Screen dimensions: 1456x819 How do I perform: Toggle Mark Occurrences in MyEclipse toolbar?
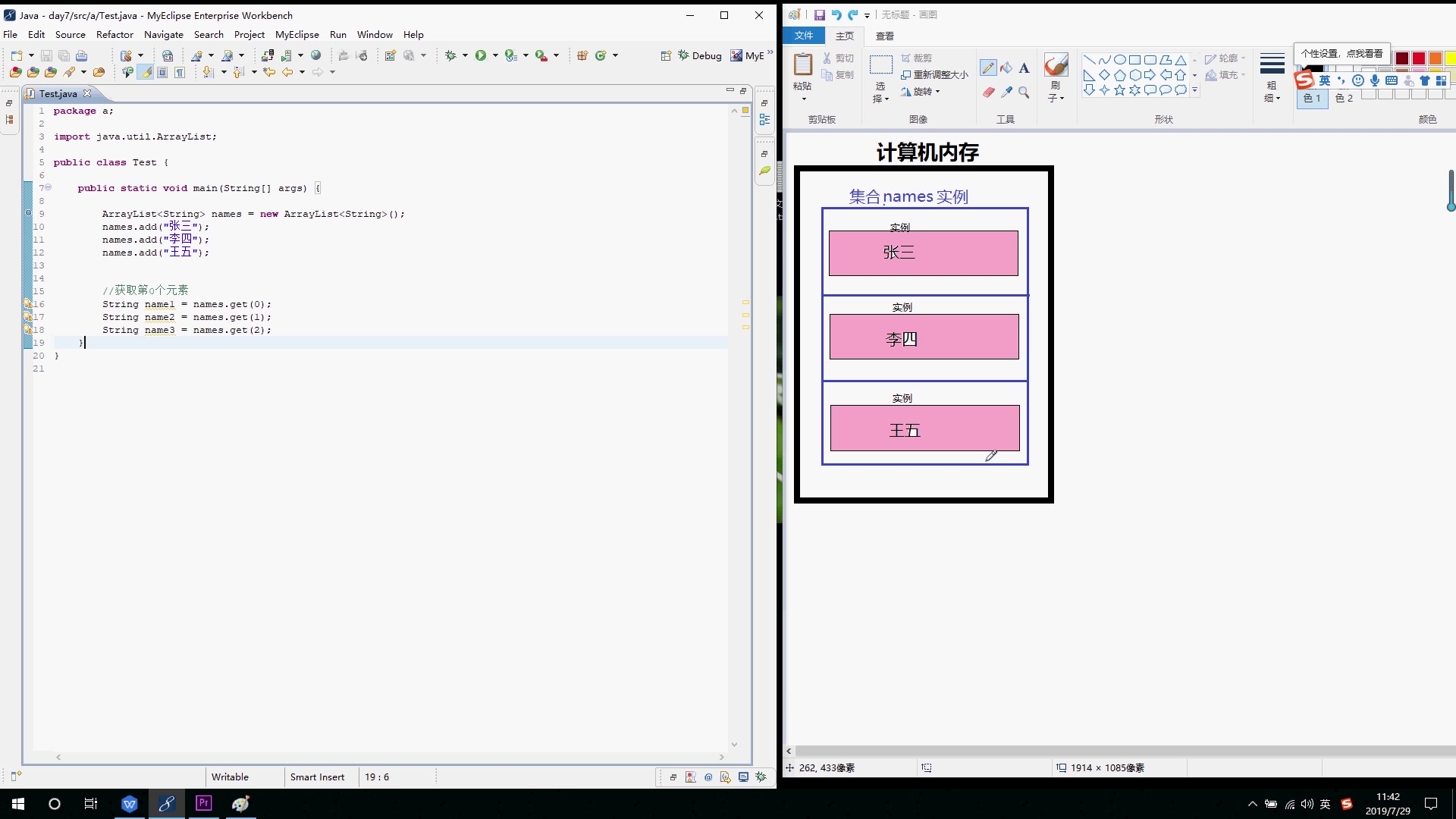click(x=145, y=72)
